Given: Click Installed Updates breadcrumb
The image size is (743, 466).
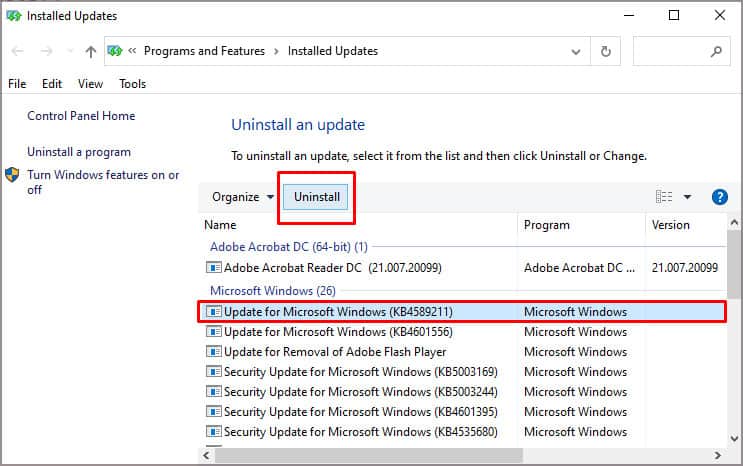Looking at the screenshot, I should 333,51.
